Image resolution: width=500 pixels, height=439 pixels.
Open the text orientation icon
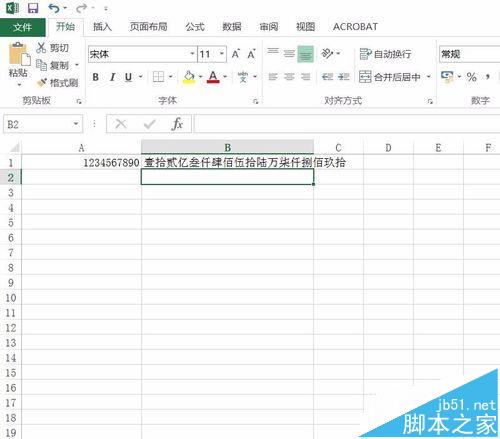pyautogui.click(x=327, y=53)
